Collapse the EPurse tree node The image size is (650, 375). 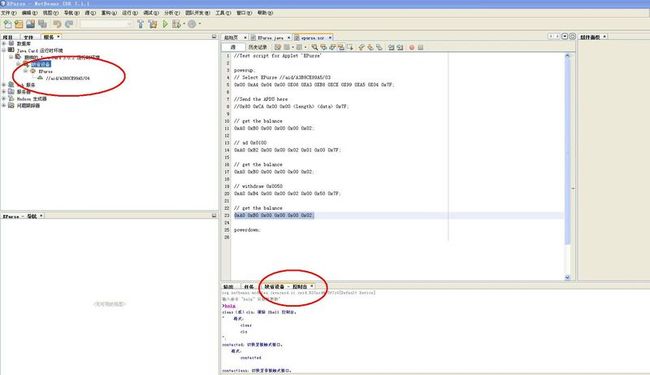pyautogui.click(x=25, y=71)
